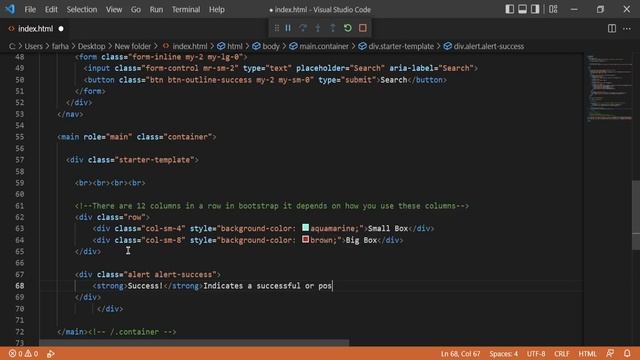Click line number 62 in the gutter

(x=20, y=217)
